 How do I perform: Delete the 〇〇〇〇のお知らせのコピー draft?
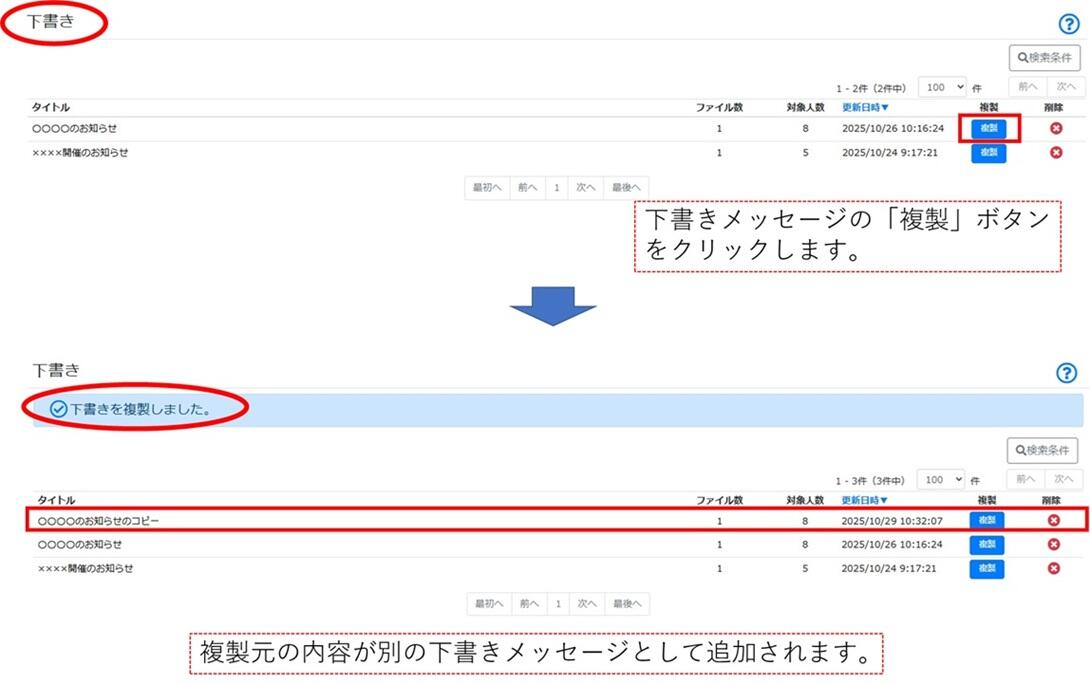click(x=1053, y=520)
